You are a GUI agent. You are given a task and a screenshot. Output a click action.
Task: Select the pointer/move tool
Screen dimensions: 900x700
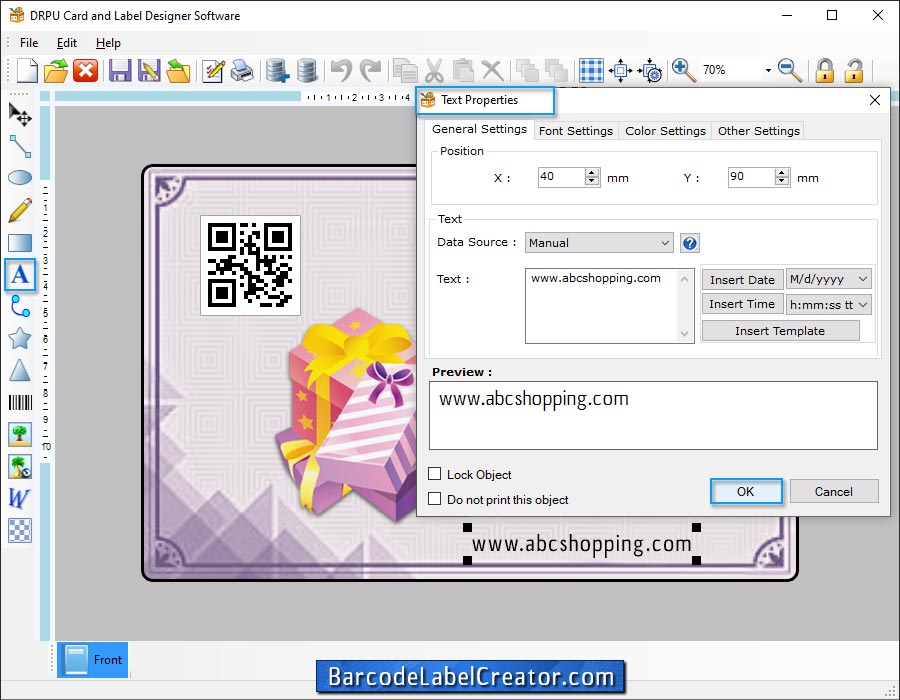(x=20, y=114)
